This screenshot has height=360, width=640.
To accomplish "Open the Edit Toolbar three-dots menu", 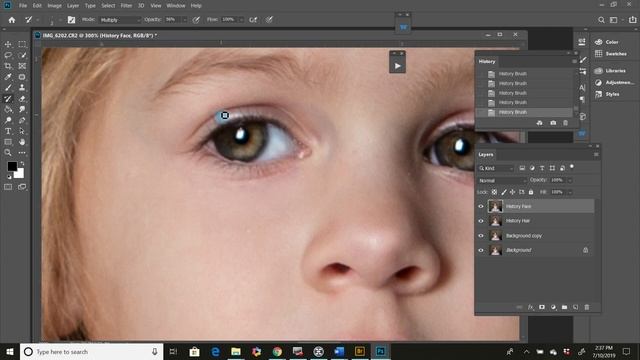I will click(x=22, y=153).
